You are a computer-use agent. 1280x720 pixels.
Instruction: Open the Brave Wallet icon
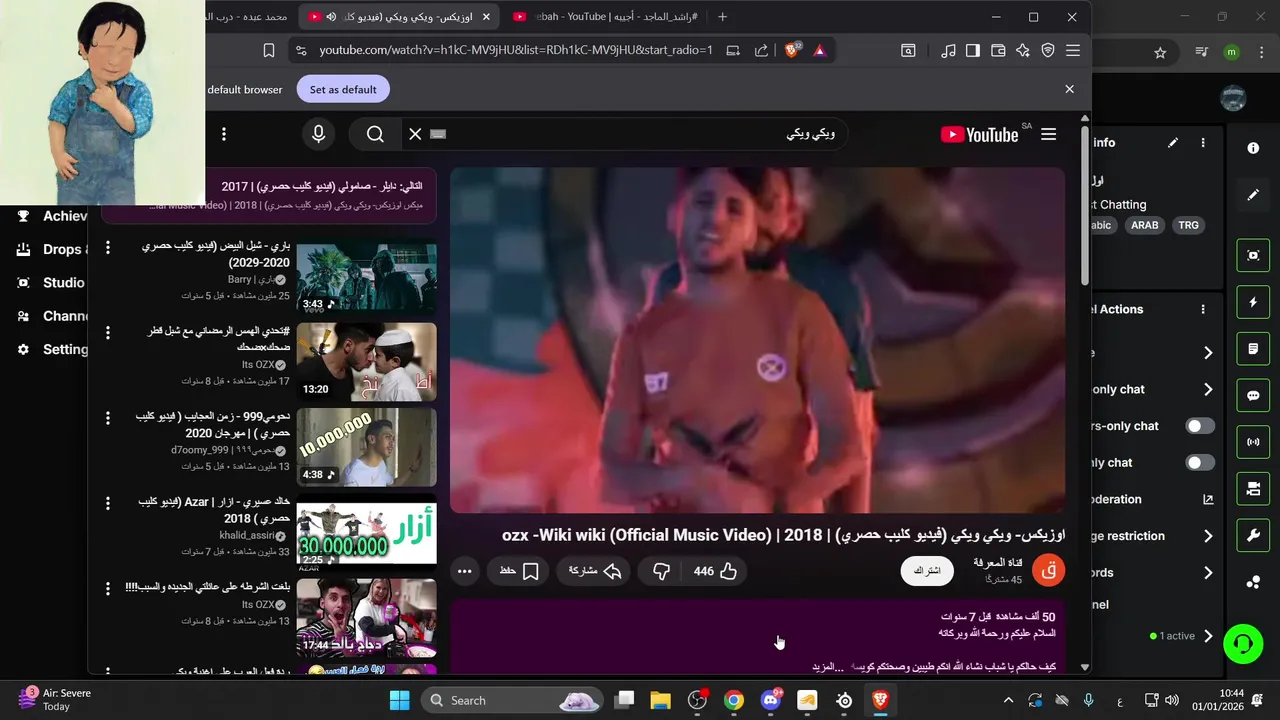coord(997,50)
